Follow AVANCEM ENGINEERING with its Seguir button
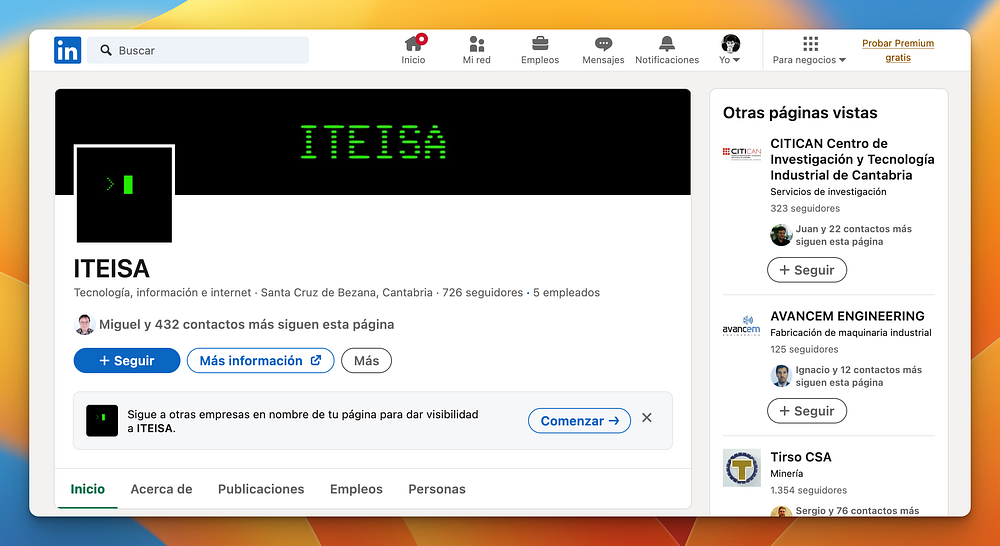Screen dimensions: 1000x546 807,411
